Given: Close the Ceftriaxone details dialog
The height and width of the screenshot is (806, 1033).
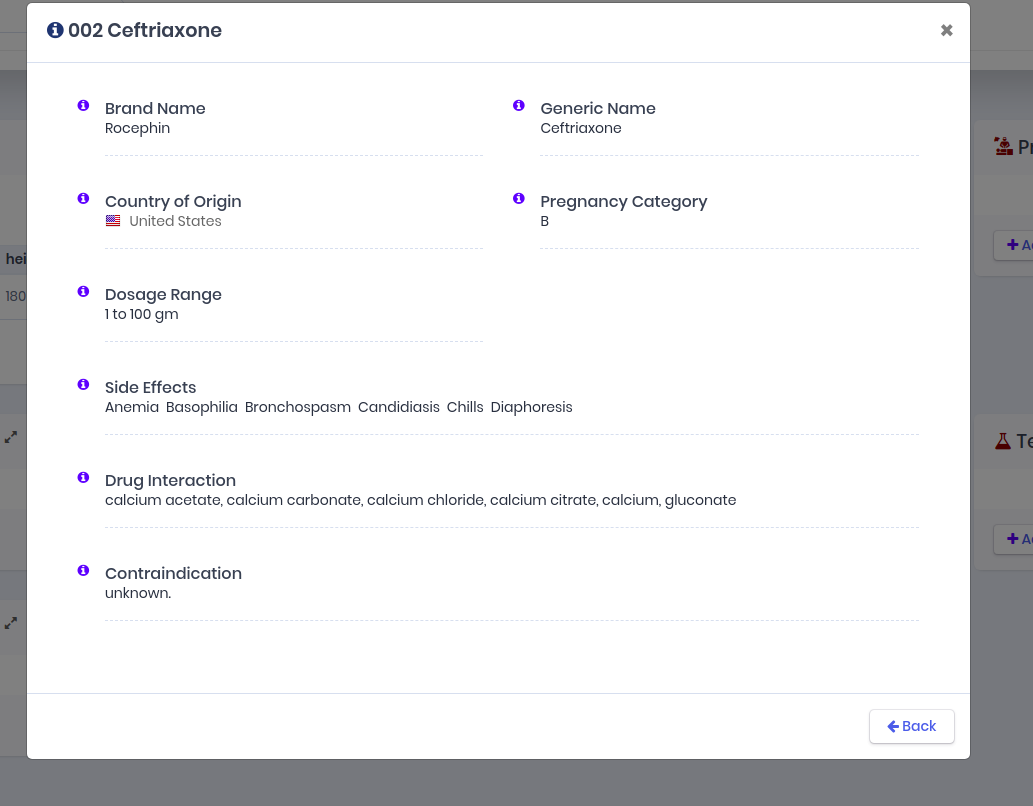Looking at the screenshot, I should (946, 31).
